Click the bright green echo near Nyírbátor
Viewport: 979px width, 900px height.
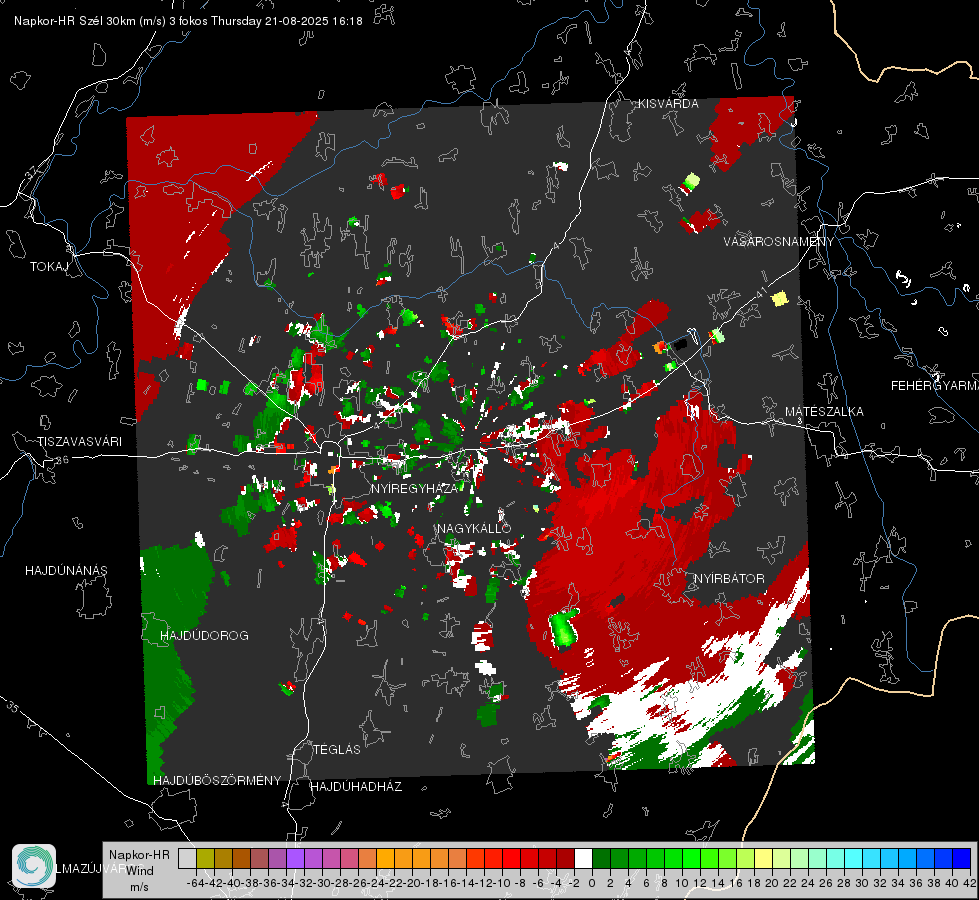(564, 628)
